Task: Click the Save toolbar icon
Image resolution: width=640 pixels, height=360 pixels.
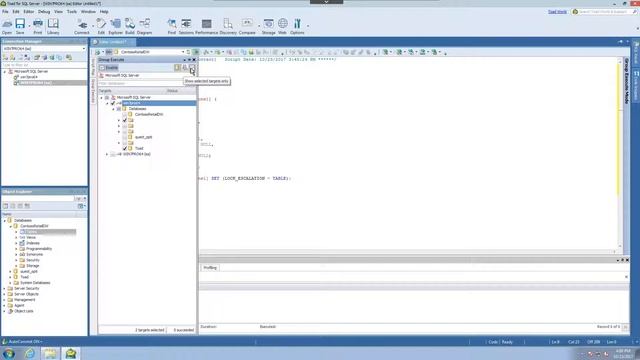Action: 20,26
